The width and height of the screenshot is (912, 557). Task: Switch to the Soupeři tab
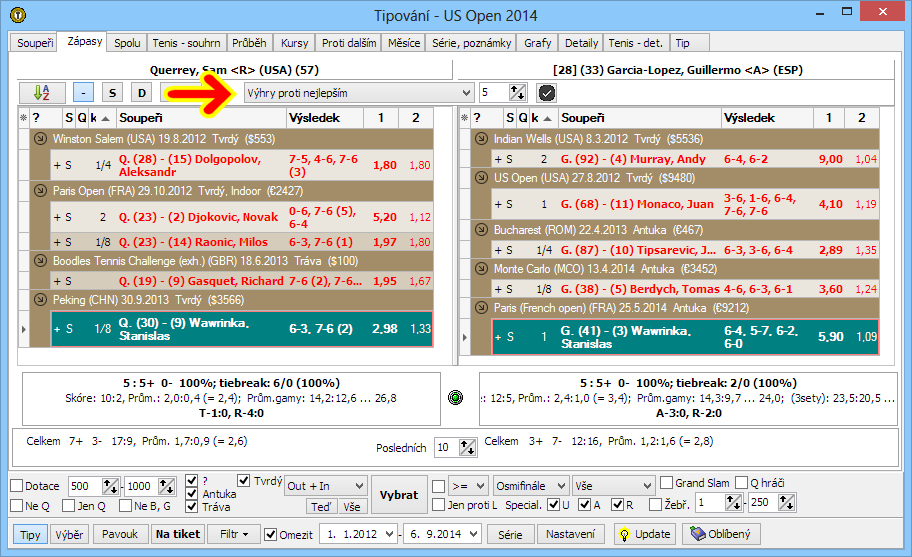point(35,43)
